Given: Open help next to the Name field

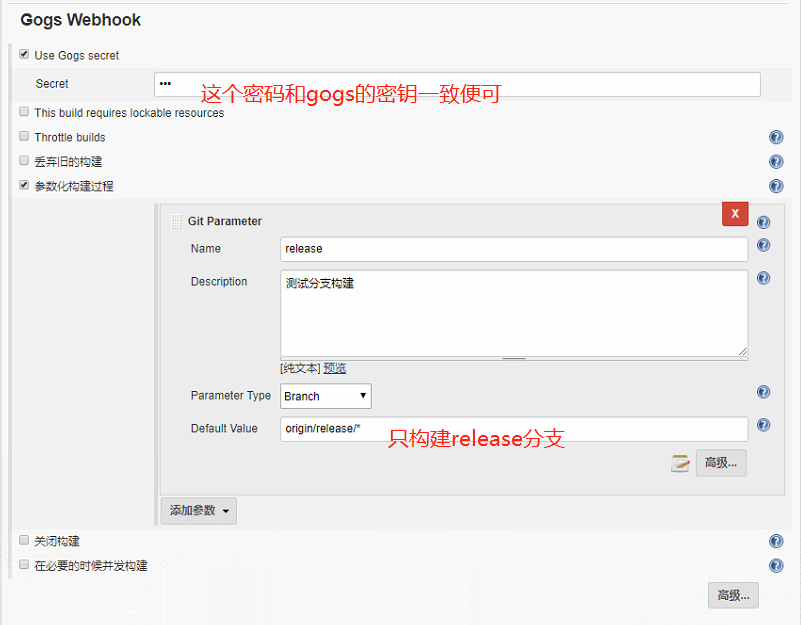Looking at the screenshot, I should (763, 245).
